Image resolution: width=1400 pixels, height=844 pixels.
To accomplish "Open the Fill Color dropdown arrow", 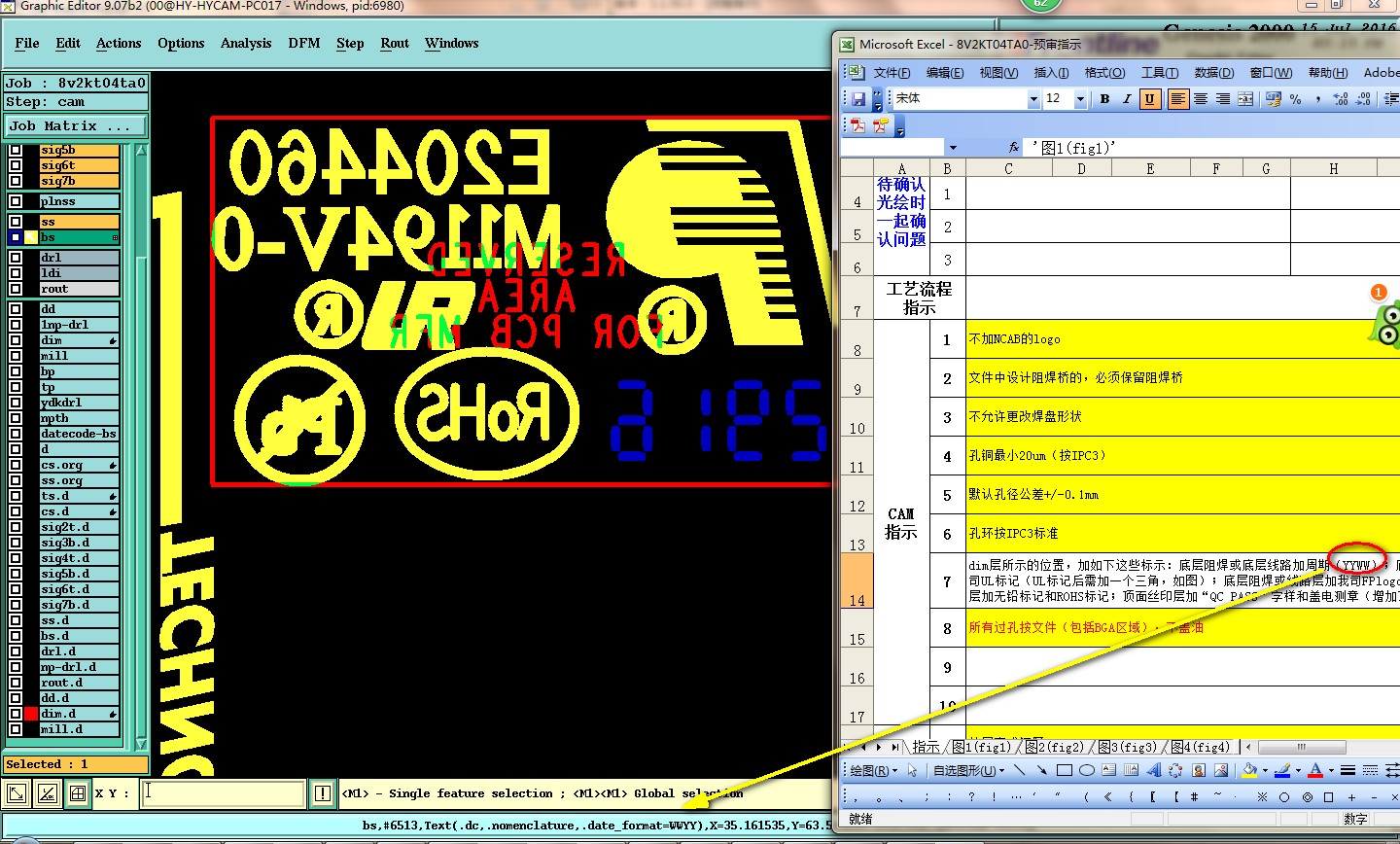I will 1265,770.
